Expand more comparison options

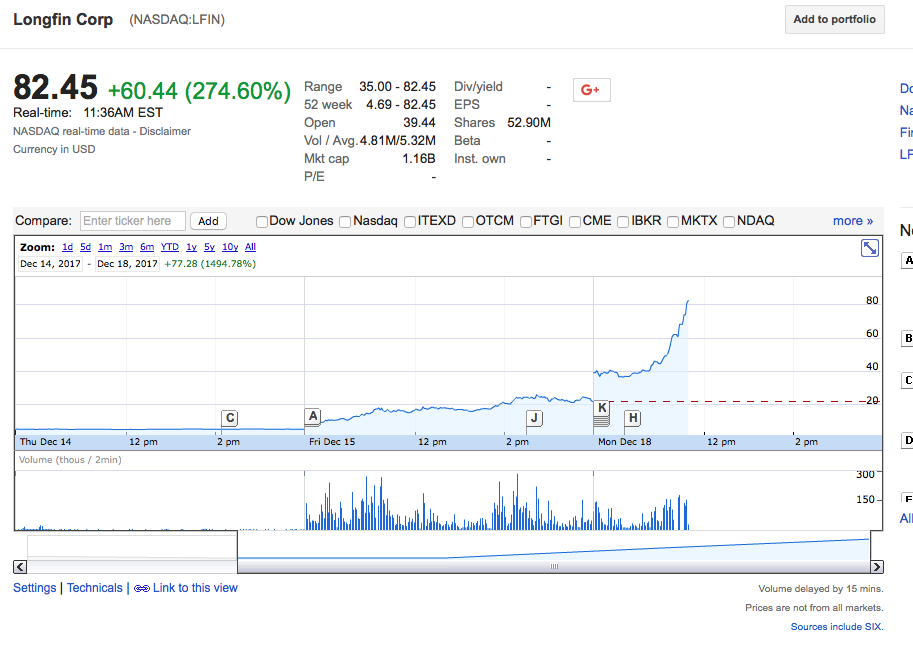click(852, 221)
